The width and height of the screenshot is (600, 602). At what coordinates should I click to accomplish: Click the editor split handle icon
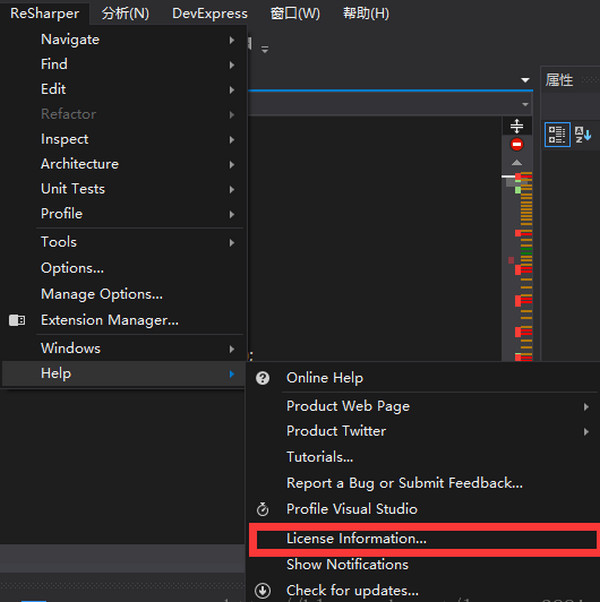coord(517,126)
